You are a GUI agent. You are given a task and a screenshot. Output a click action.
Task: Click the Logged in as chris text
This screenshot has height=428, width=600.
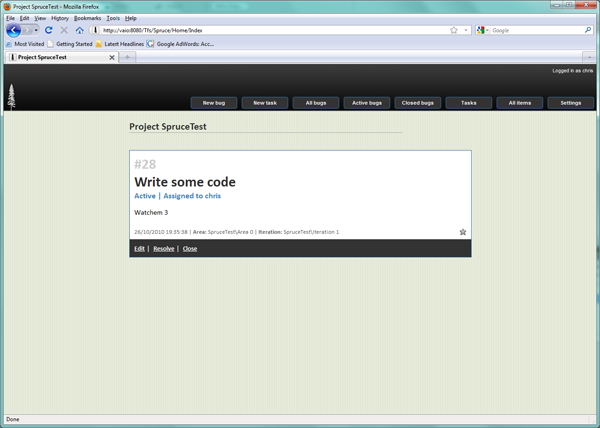pyautogui.click(x=572, y=71)
